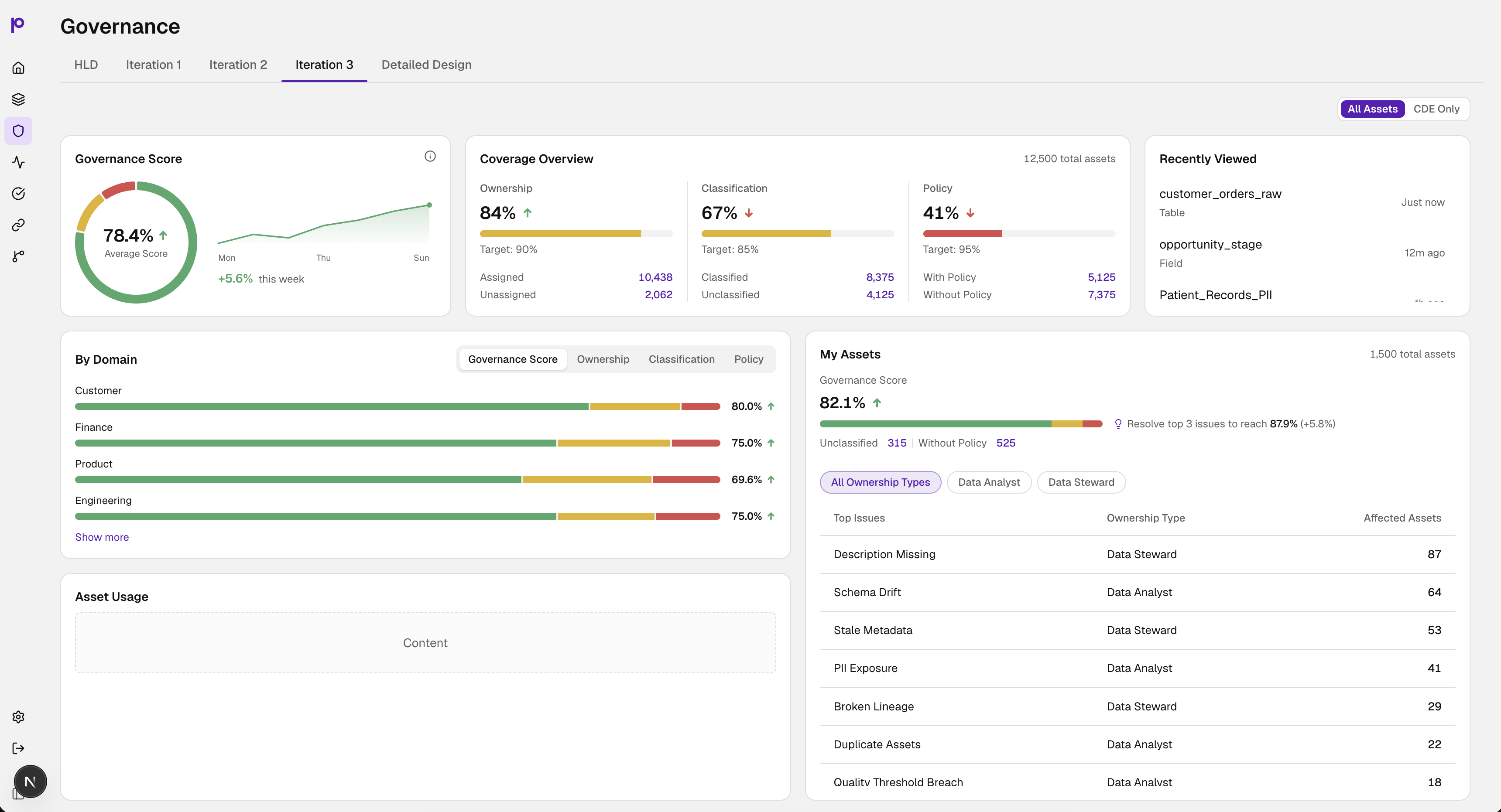Viewport: 1501px width, 812px height.
Task: Click Show more under By Domain
Action: tap(102, 537)
